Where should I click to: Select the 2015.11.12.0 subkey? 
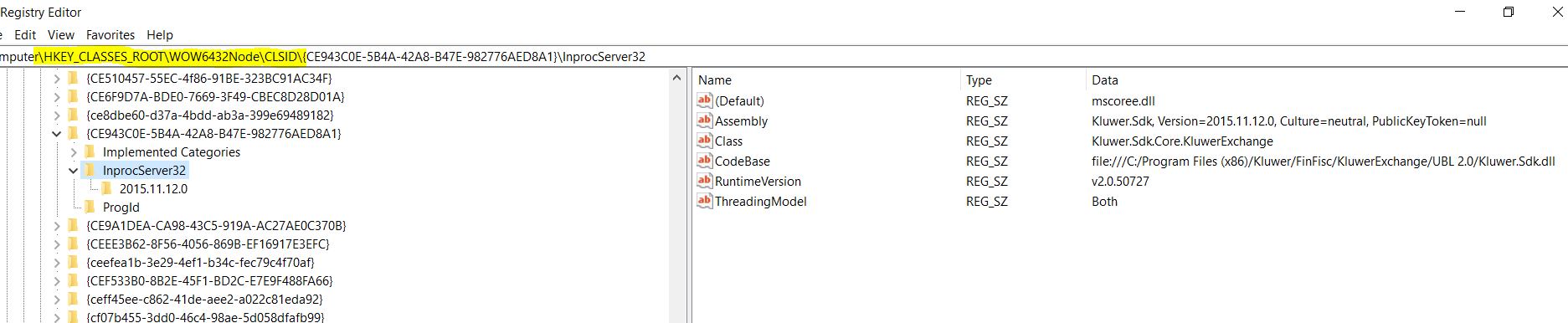153,189
